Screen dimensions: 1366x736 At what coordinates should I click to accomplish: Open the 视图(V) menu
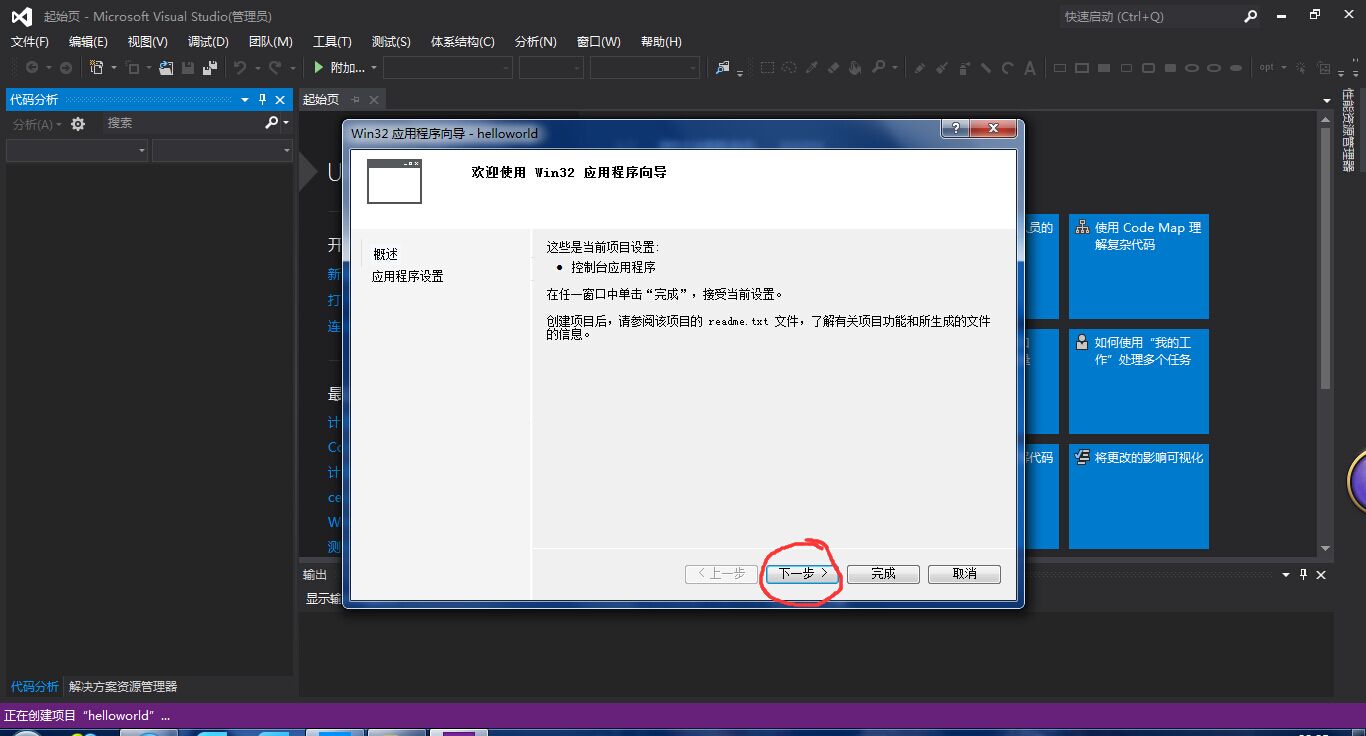point(147,41)
